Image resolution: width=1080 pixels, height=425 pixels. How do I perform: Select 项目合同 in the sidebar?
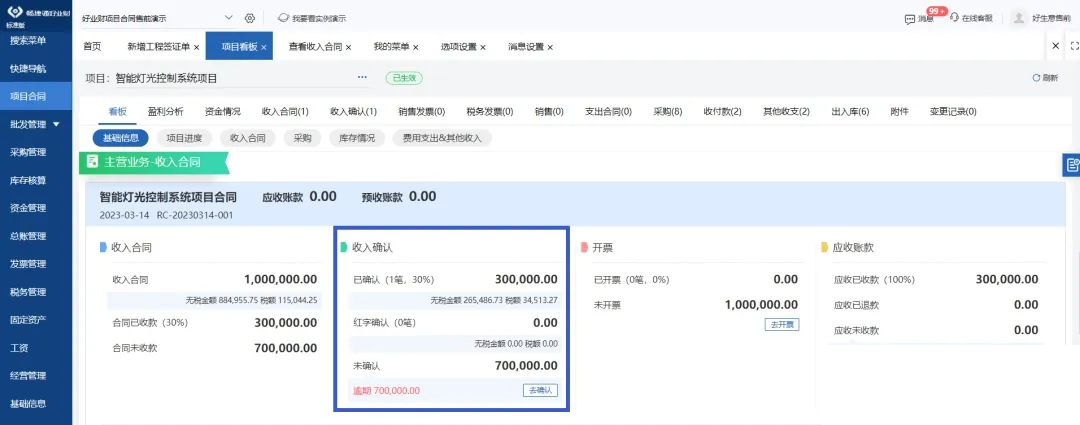pyautogui.click(x=36, y=96)
